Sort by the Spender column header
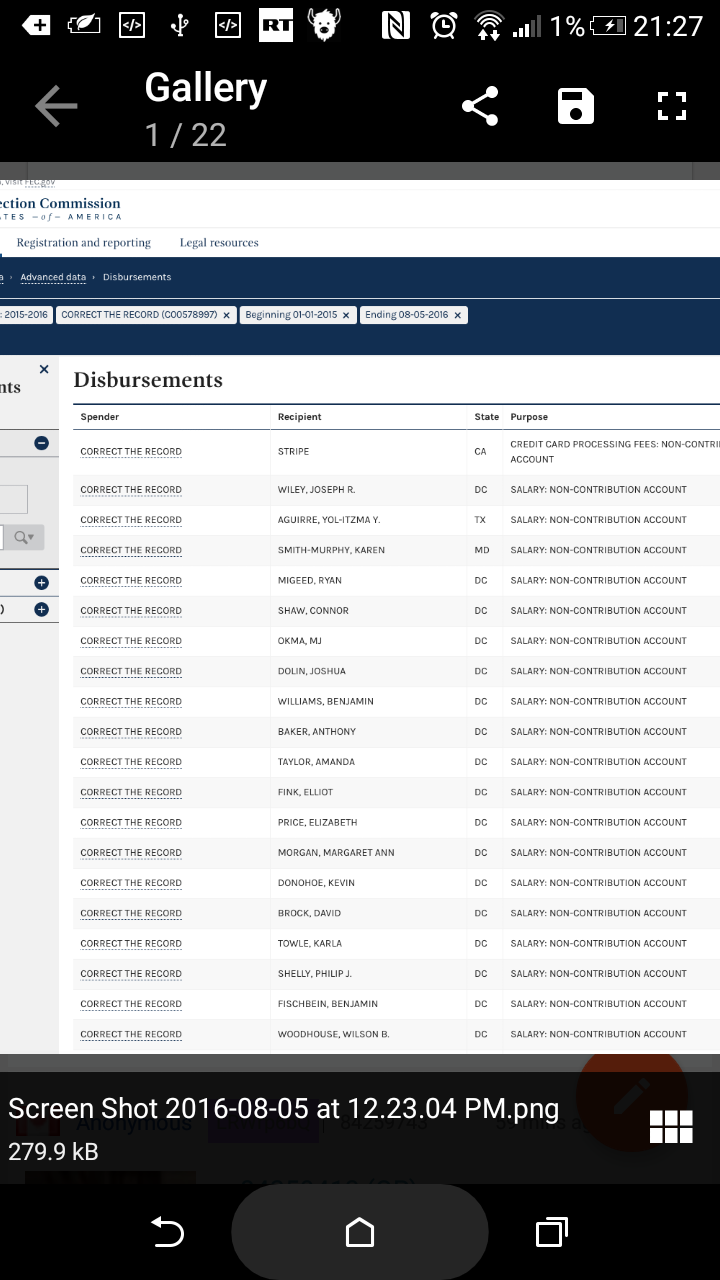The height and width of the screenshot is (1280, 720). 100,417
